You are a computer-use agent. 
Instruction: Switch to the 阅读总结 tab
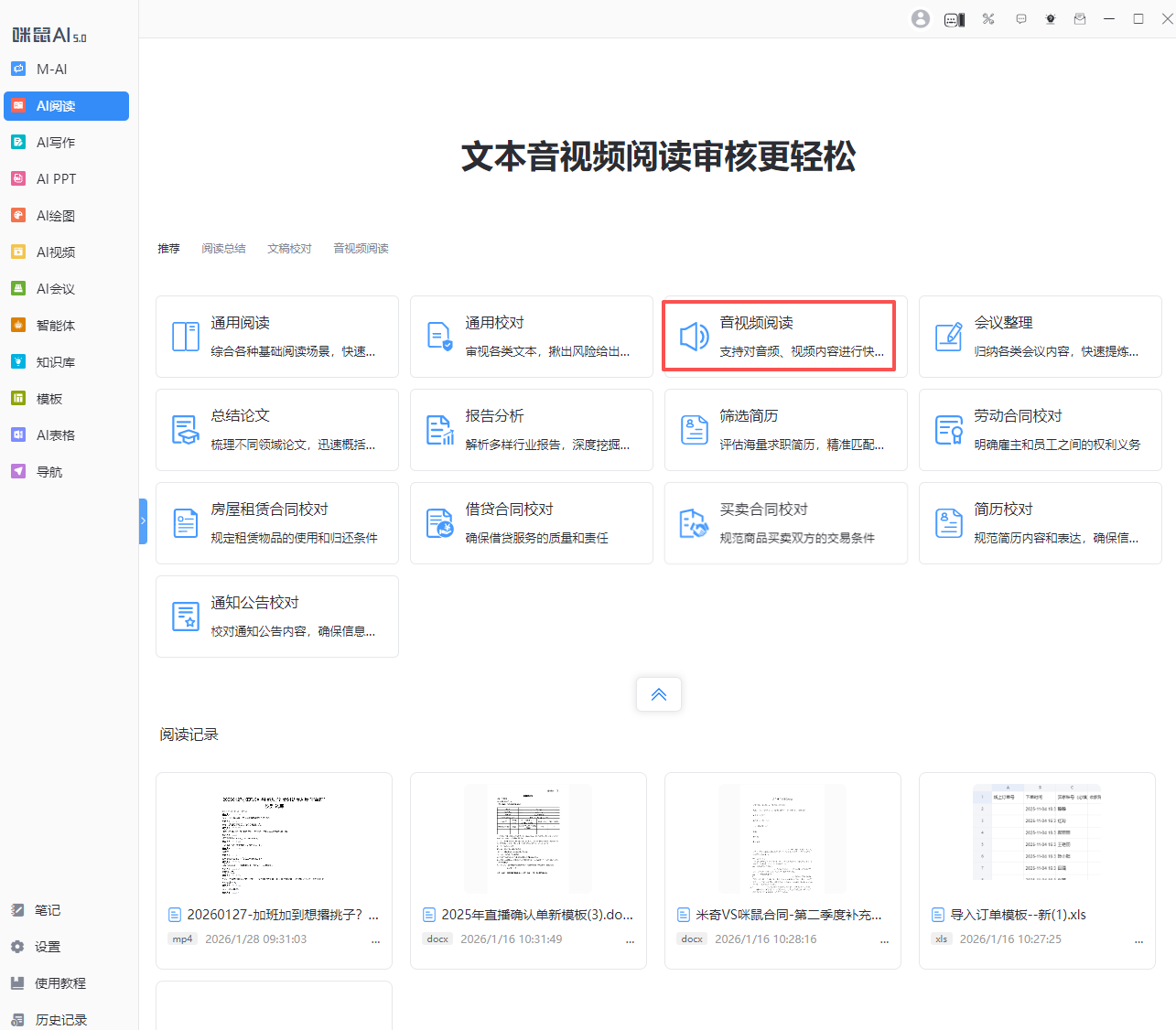point(223,249)
